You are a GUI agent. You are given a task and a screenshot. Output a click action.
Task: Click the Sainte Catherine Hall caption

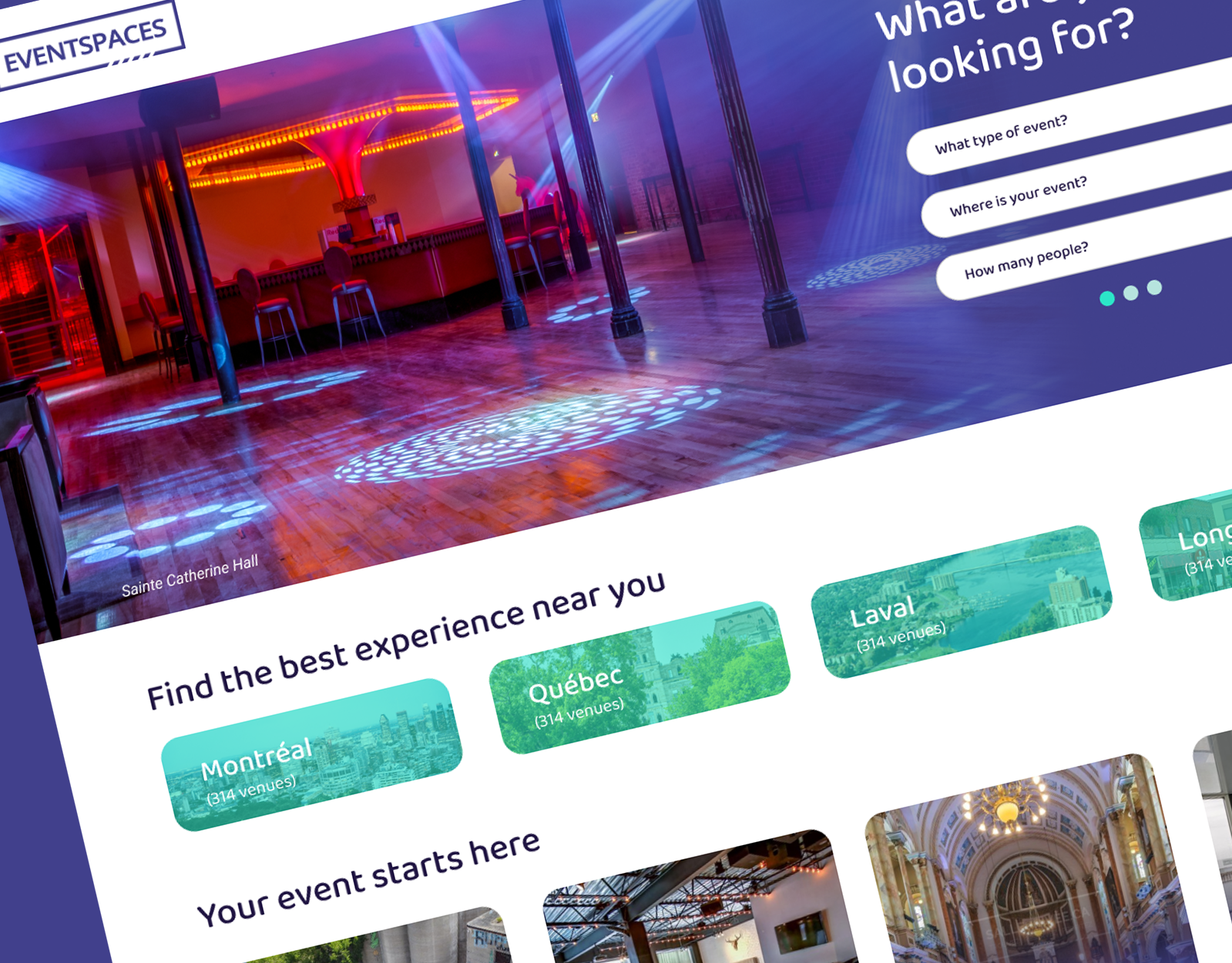point(190,576)
